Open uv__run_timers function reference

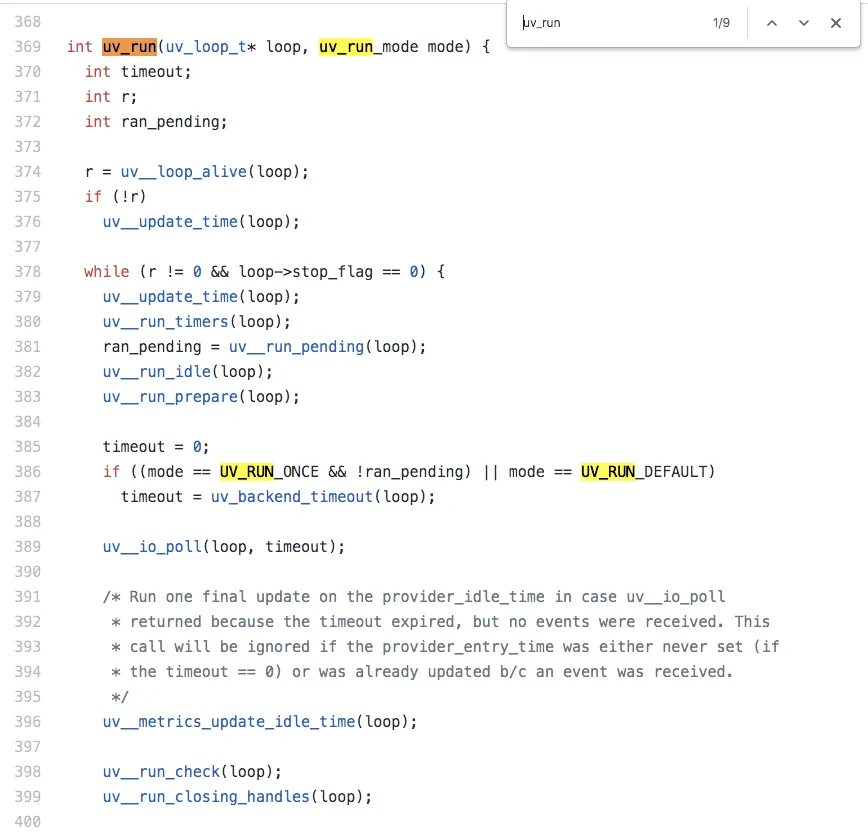[x=166, y=322]
